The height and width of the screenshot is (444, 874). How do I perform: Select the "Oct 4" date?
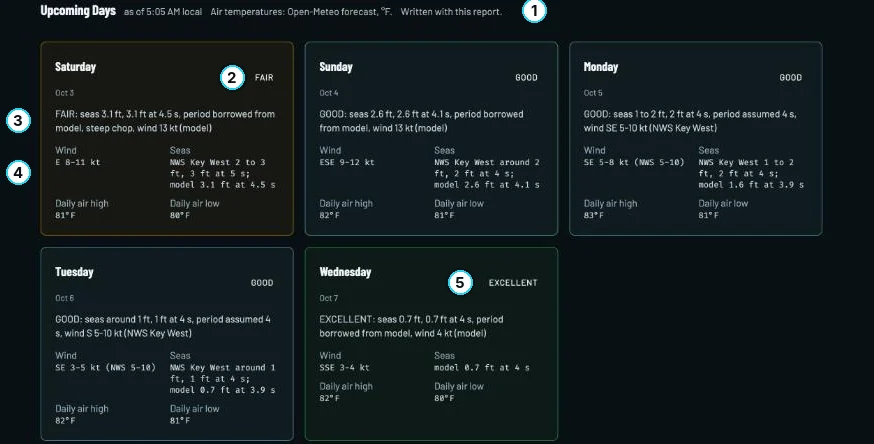click(x=328, y=93)
